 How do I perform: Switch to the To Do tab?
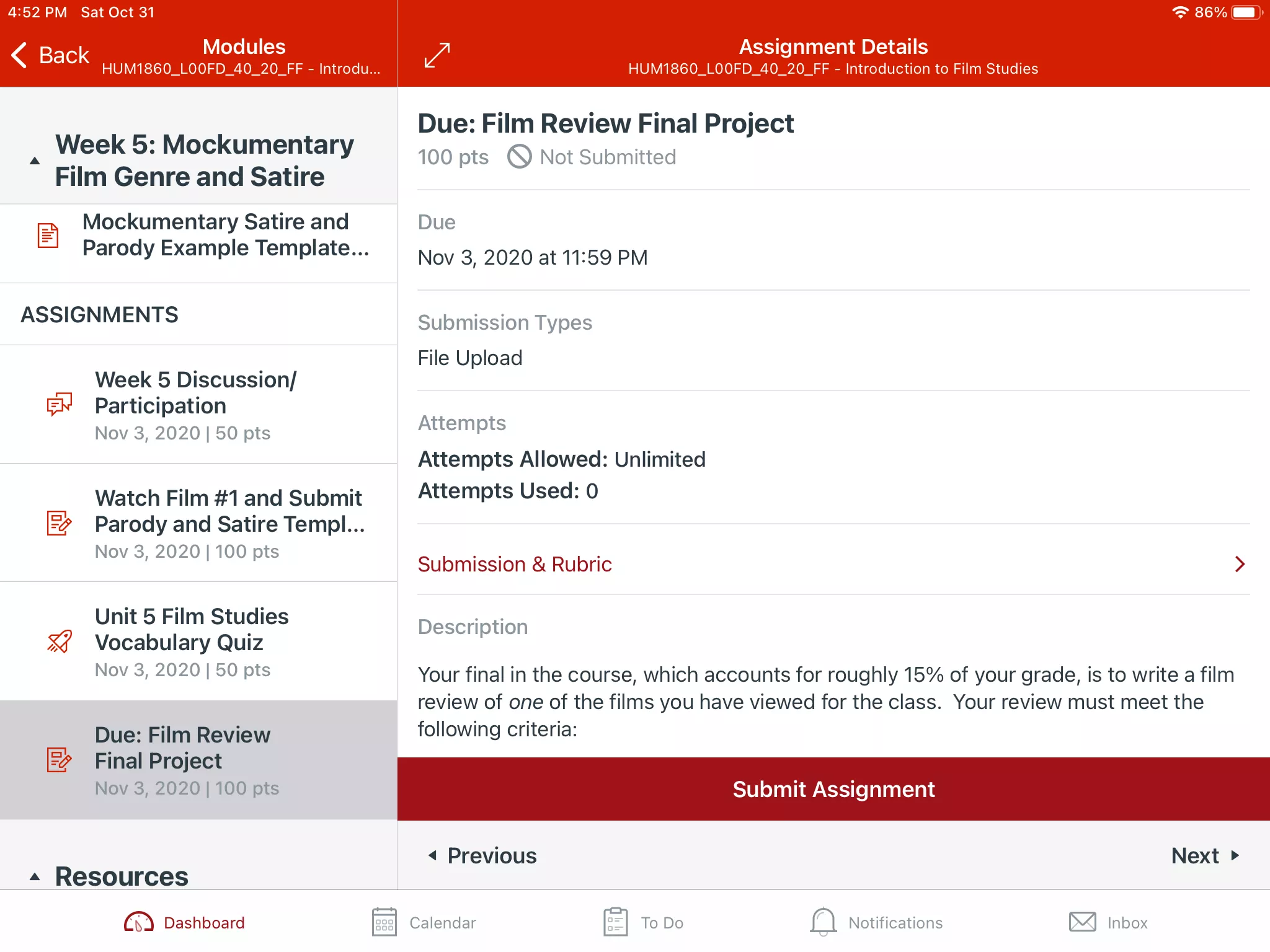click(643, 923)
